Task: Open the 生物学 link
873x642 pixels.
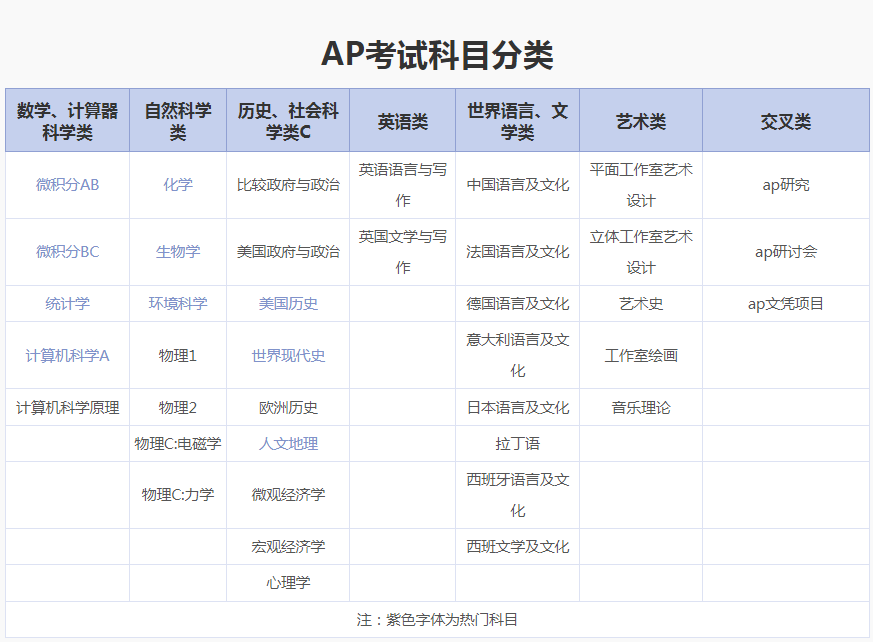Action: (x=178, y=252)
